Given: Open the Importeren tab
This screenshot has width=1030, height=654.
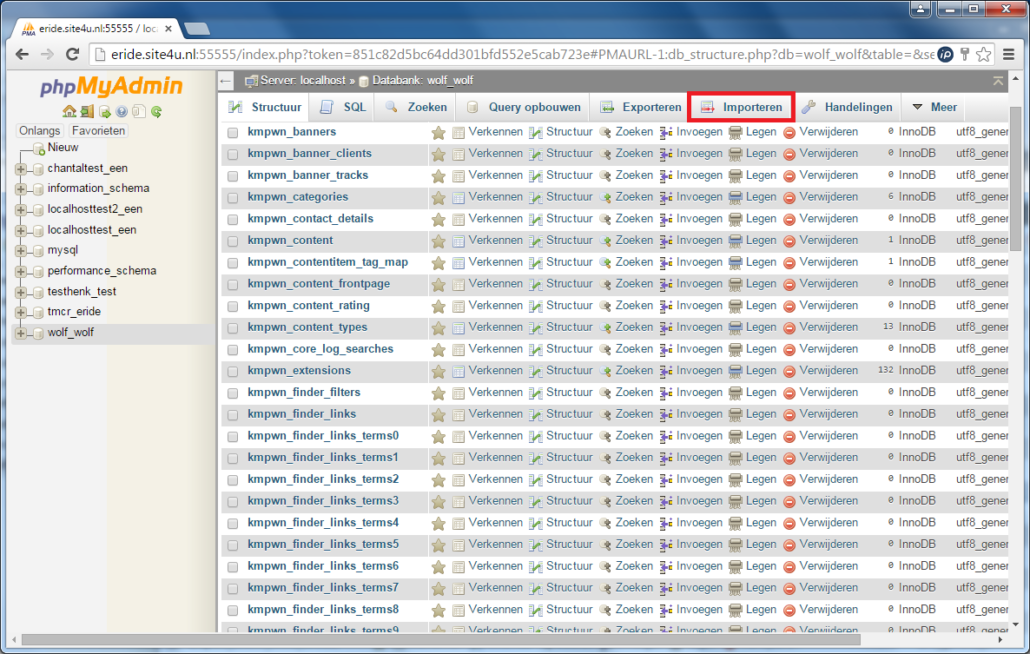Looking at the screenshot, I should pos(741,107).
